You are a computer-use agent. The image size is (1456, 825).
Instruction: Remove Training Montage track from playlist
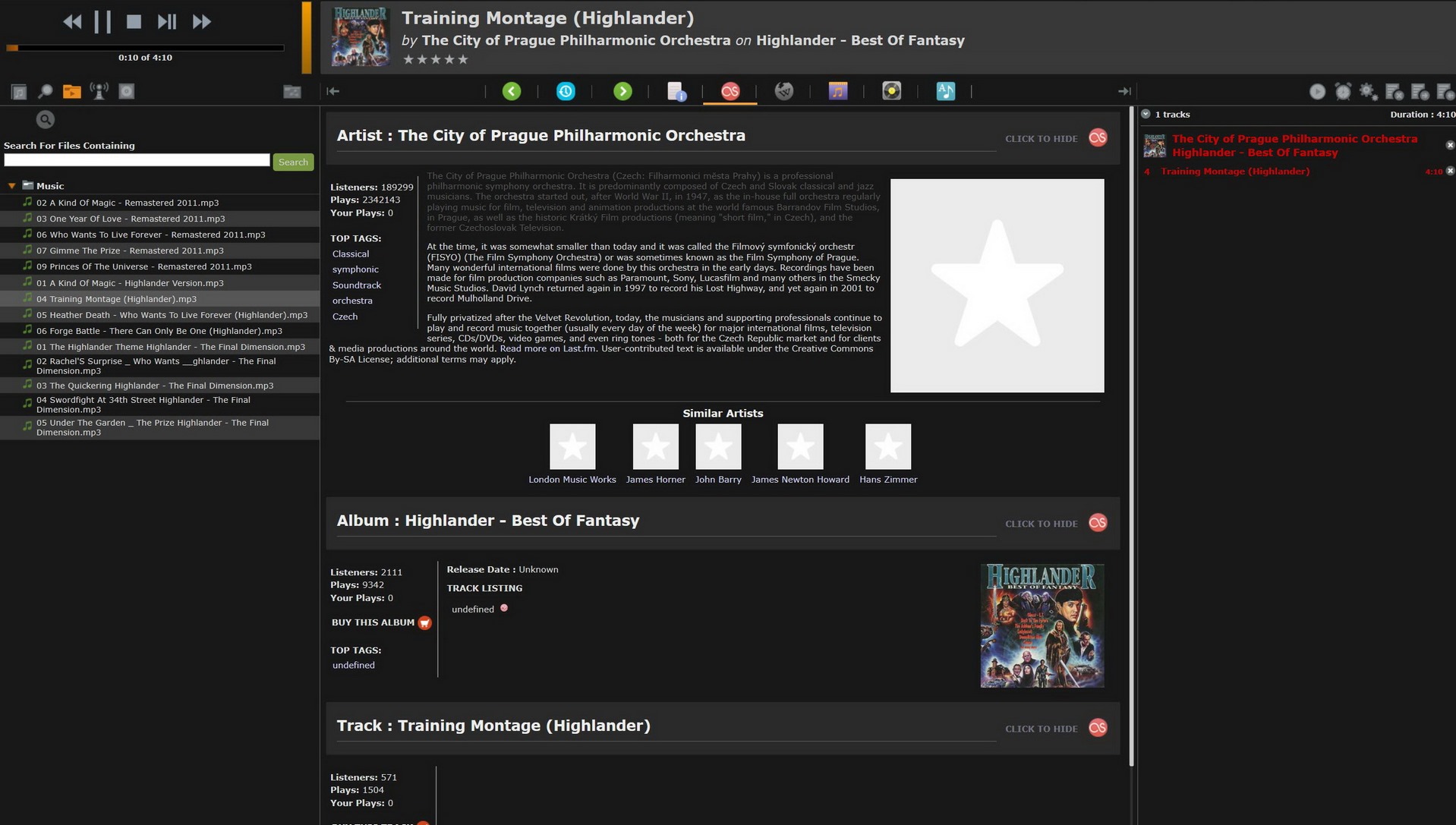coord(1450,171)
